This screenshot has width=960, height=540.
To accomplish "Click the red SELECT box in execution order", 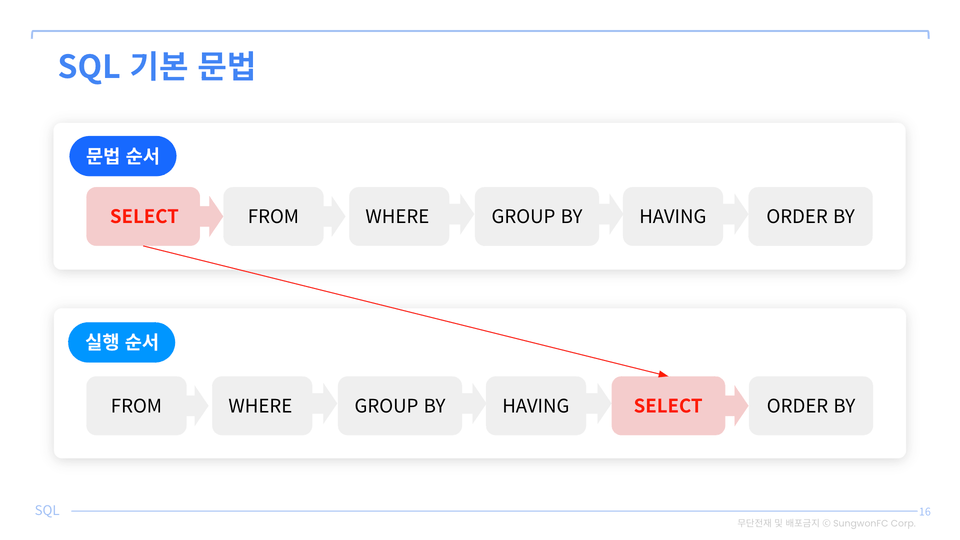I will click(x=668, y=406).
